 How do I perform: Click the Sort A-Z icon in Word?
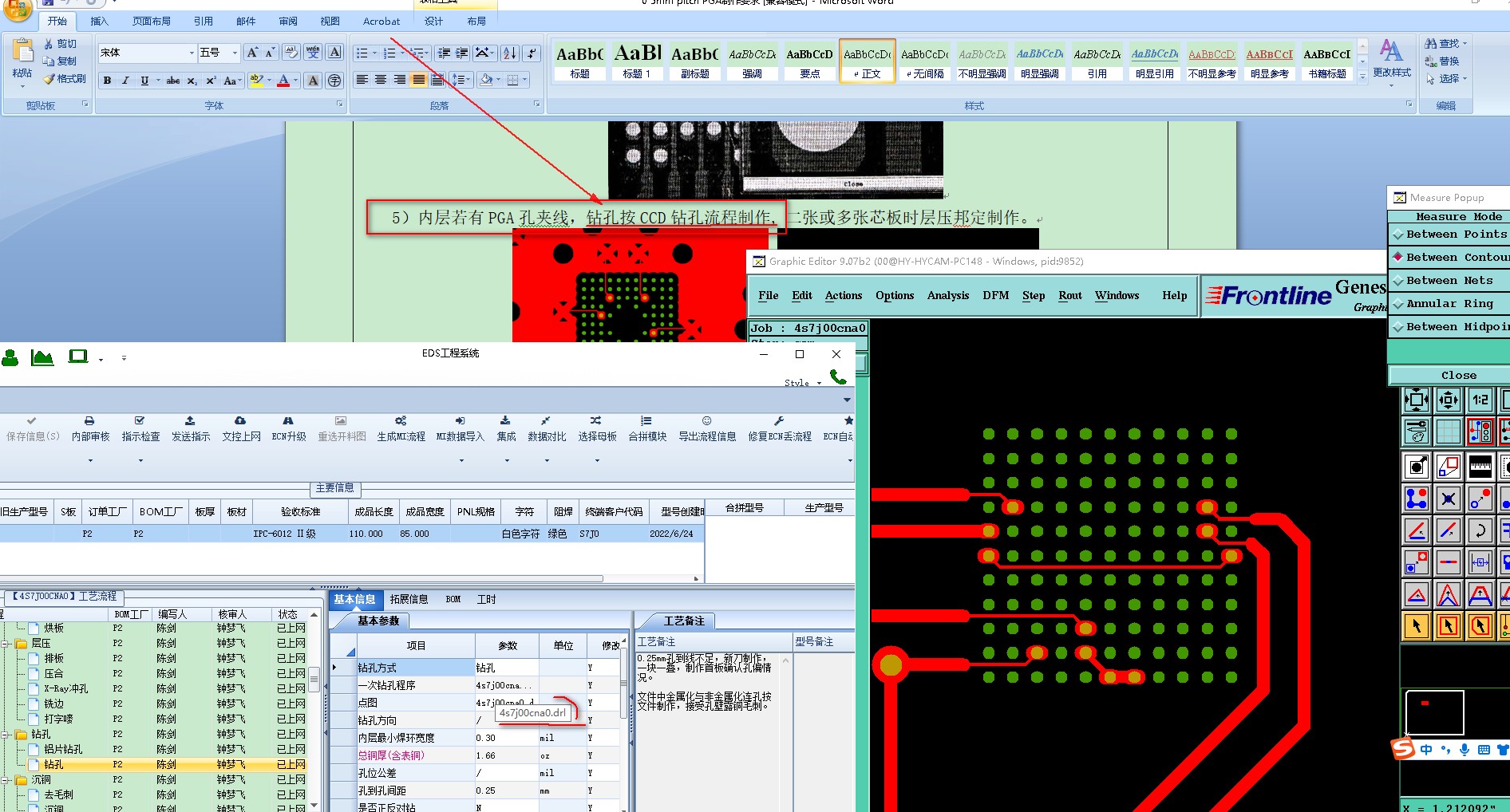(x=510, y=53)
